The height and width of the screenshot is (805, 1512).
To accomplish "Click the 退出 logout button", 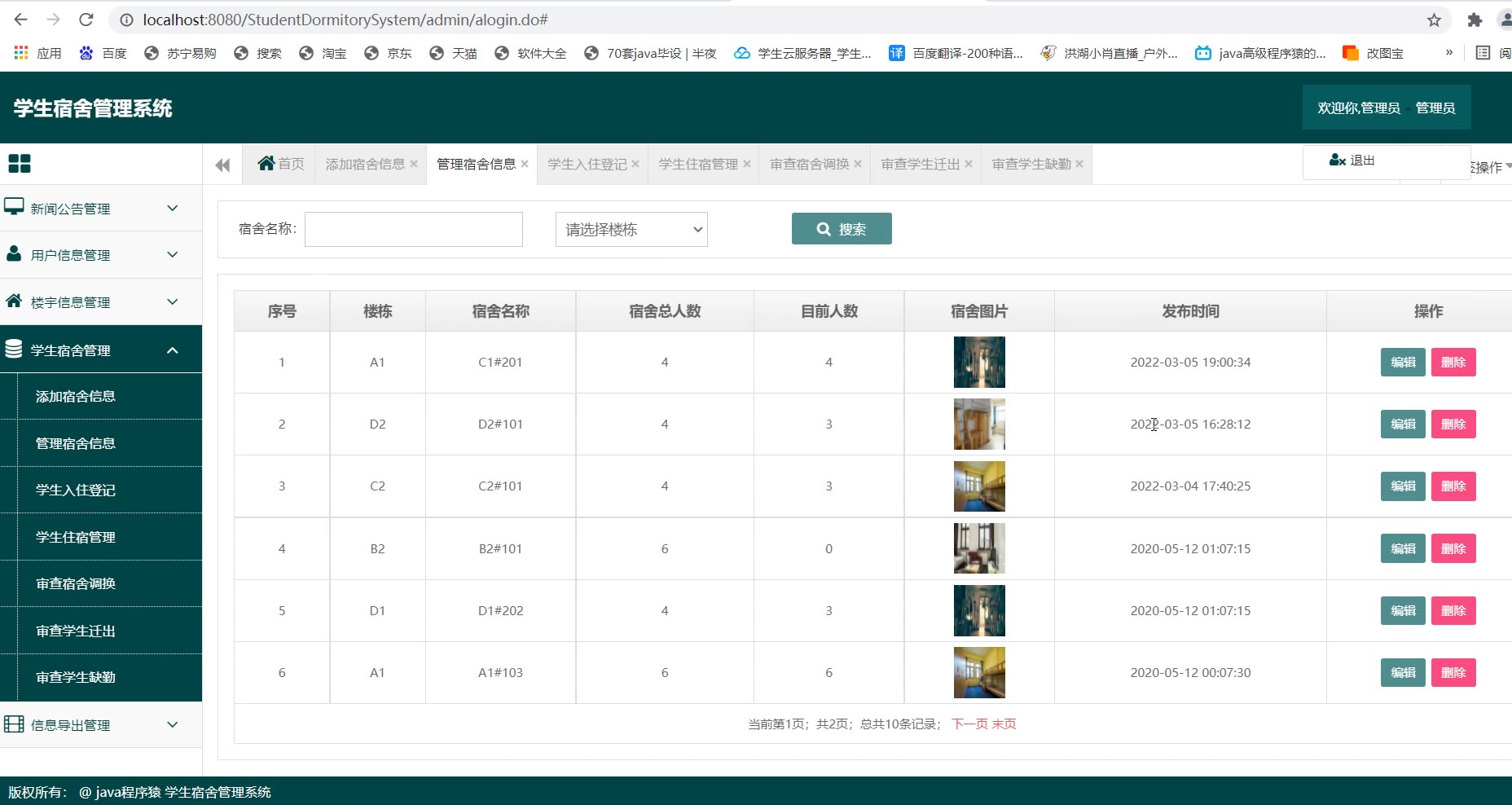I will coord(1353,161).
